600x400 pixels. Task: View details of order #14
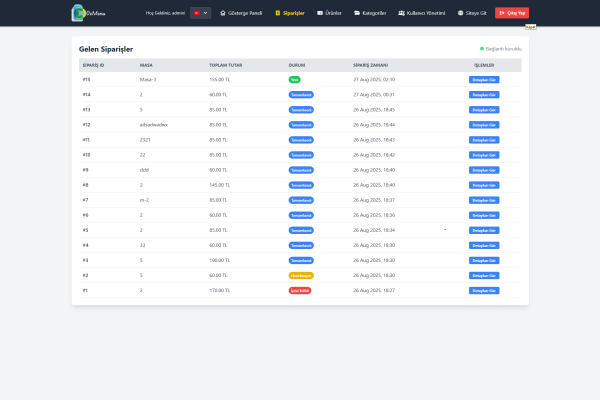point(484,93)
